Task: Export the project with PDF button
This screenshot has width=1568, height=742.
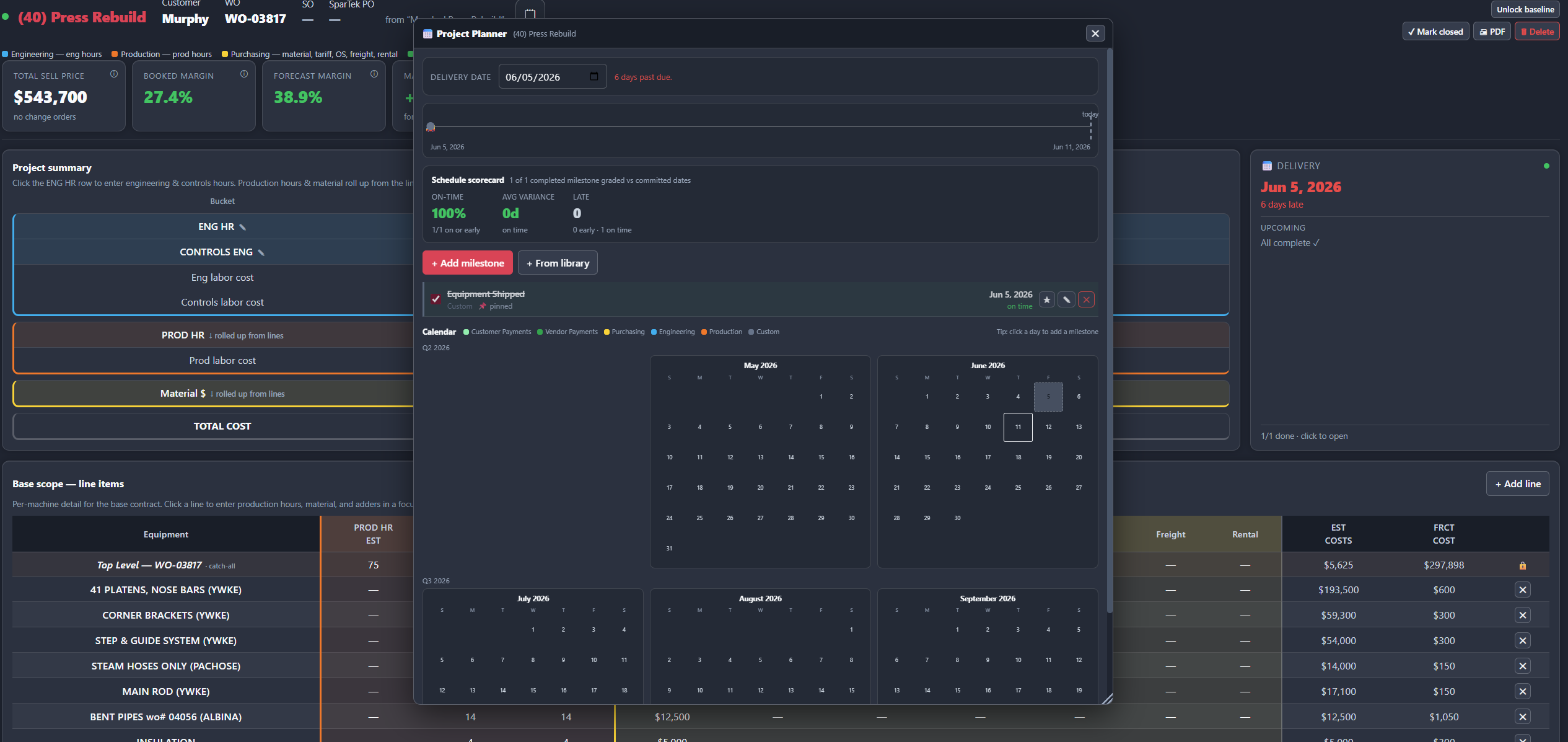Action: [1492, 32]
